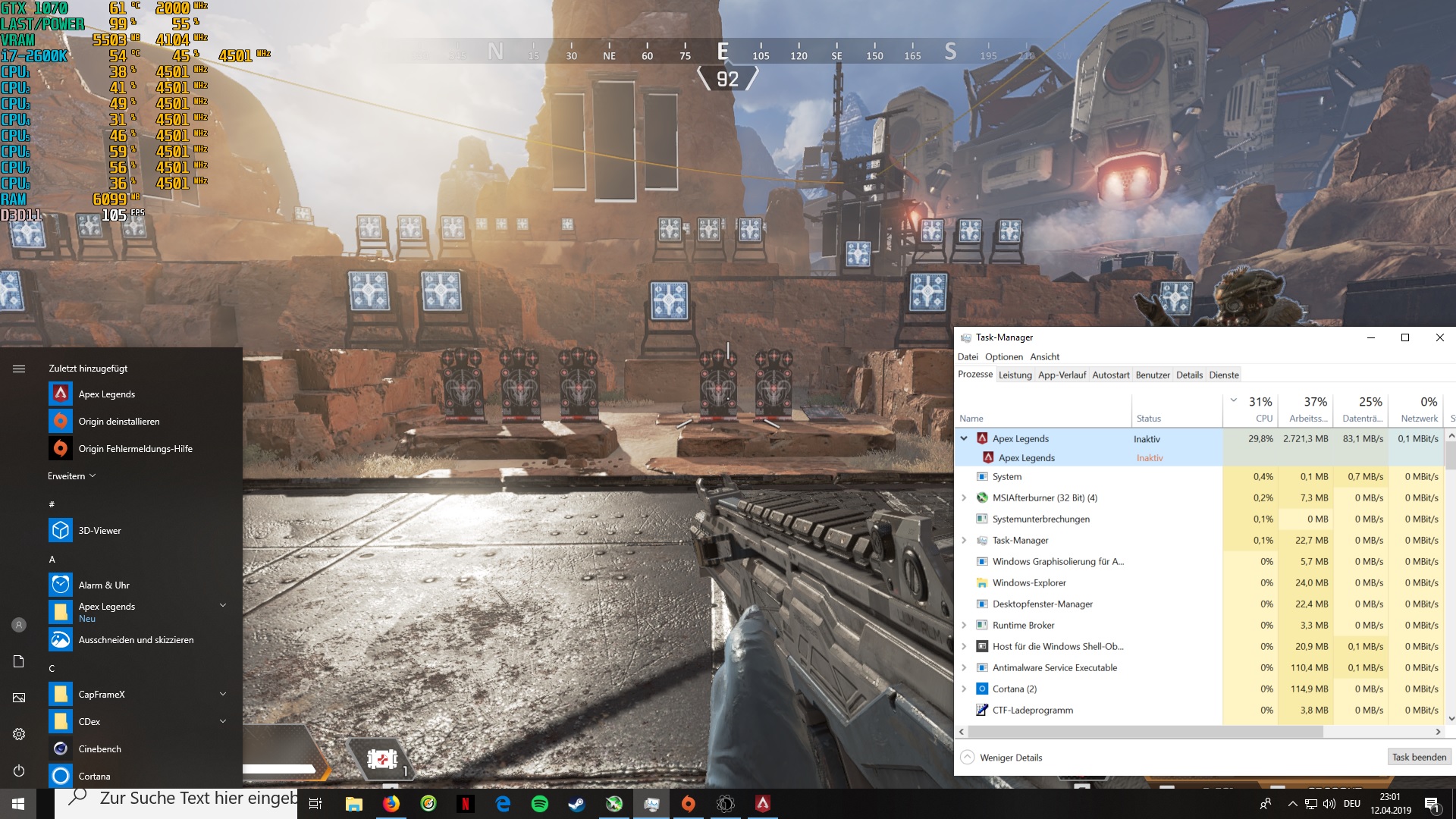Image resolution: width=1456 pixels, height=819 pixels.
Task: Expand the Erweitern recently added list
Action: 71,476
